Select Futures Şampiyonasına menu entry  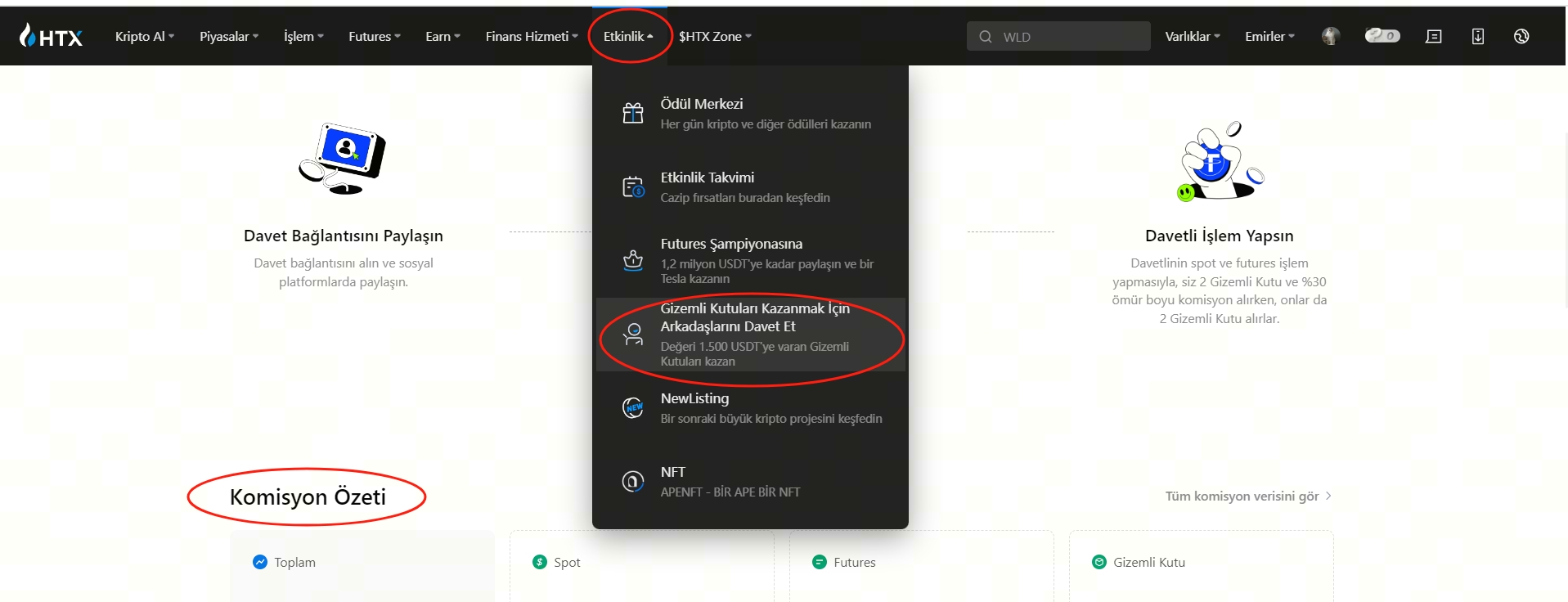click(x=751, y=261)
